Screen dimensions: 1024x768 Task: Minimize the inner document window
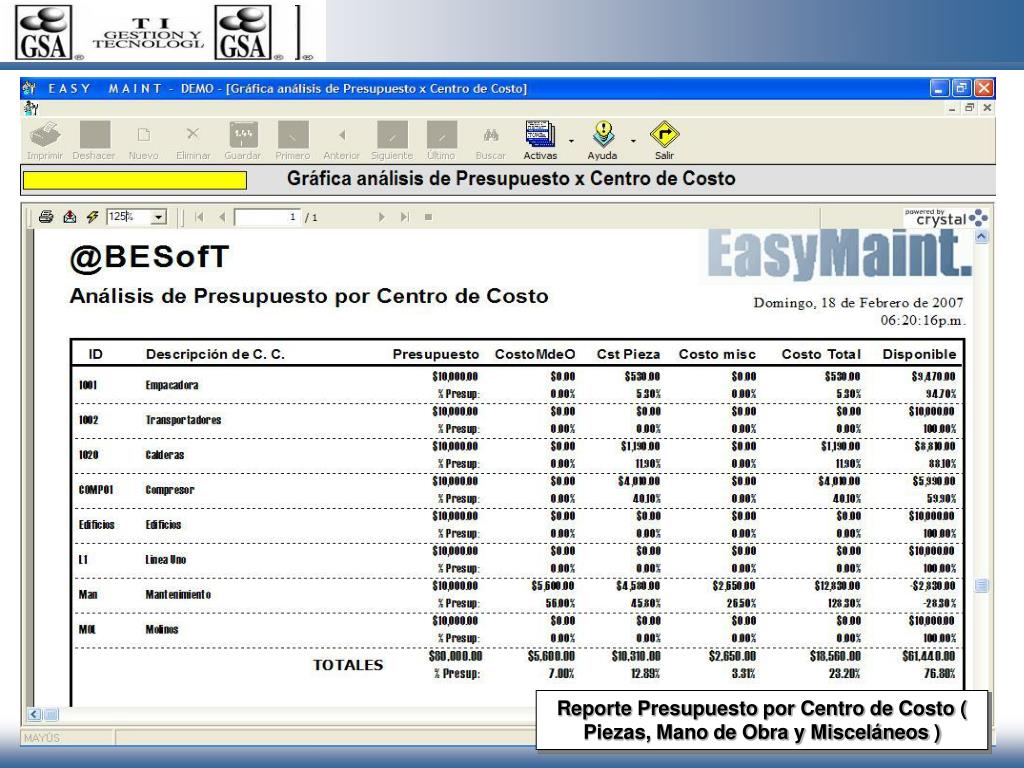[952, 108]
